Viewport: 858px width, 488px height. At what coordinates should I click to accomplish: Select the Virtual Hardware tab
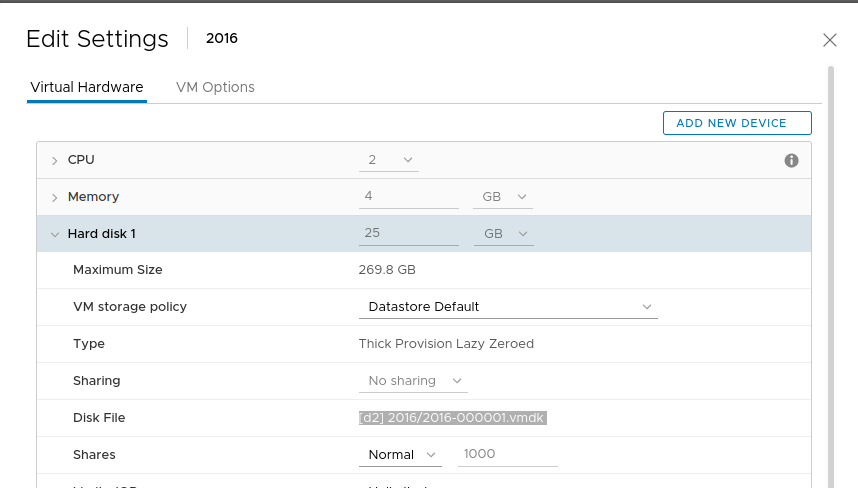[x=87, y=87]
